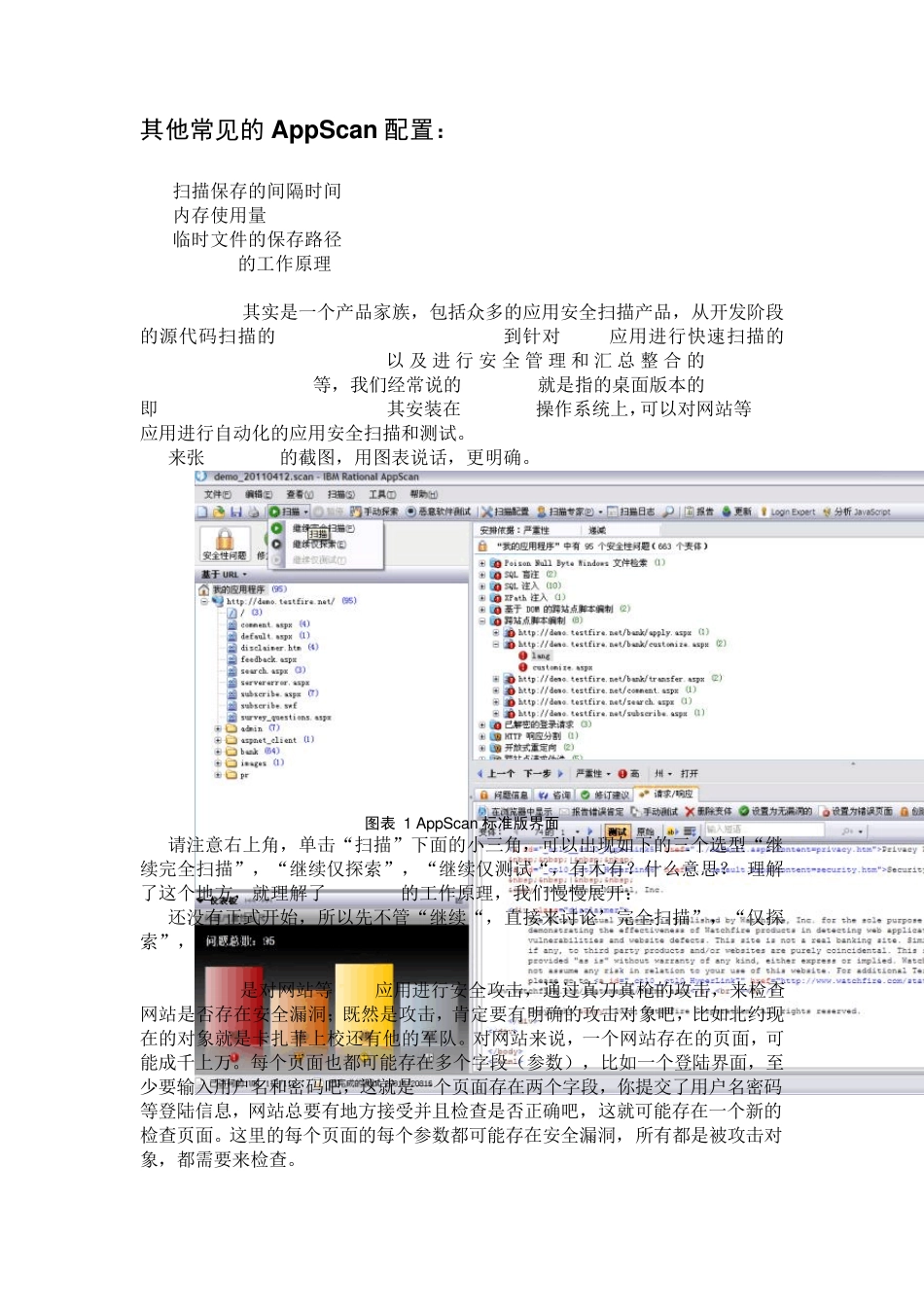The width and height of the screenshot is (924, 1307).
Task: Select feedback.aspx in the URL tree
Action: click(x=262, y=659)
